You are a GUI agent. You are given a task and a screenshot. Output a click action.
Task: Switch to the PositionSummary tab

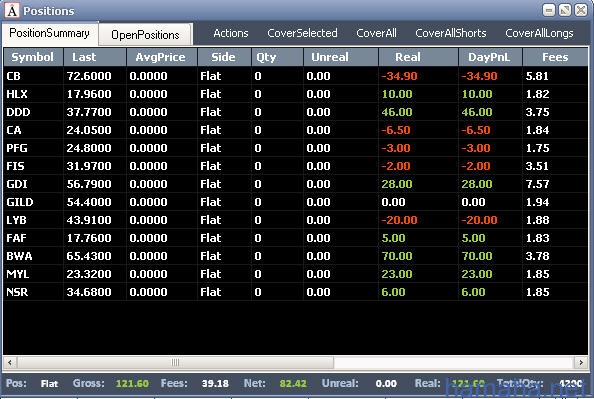(50, 33)
